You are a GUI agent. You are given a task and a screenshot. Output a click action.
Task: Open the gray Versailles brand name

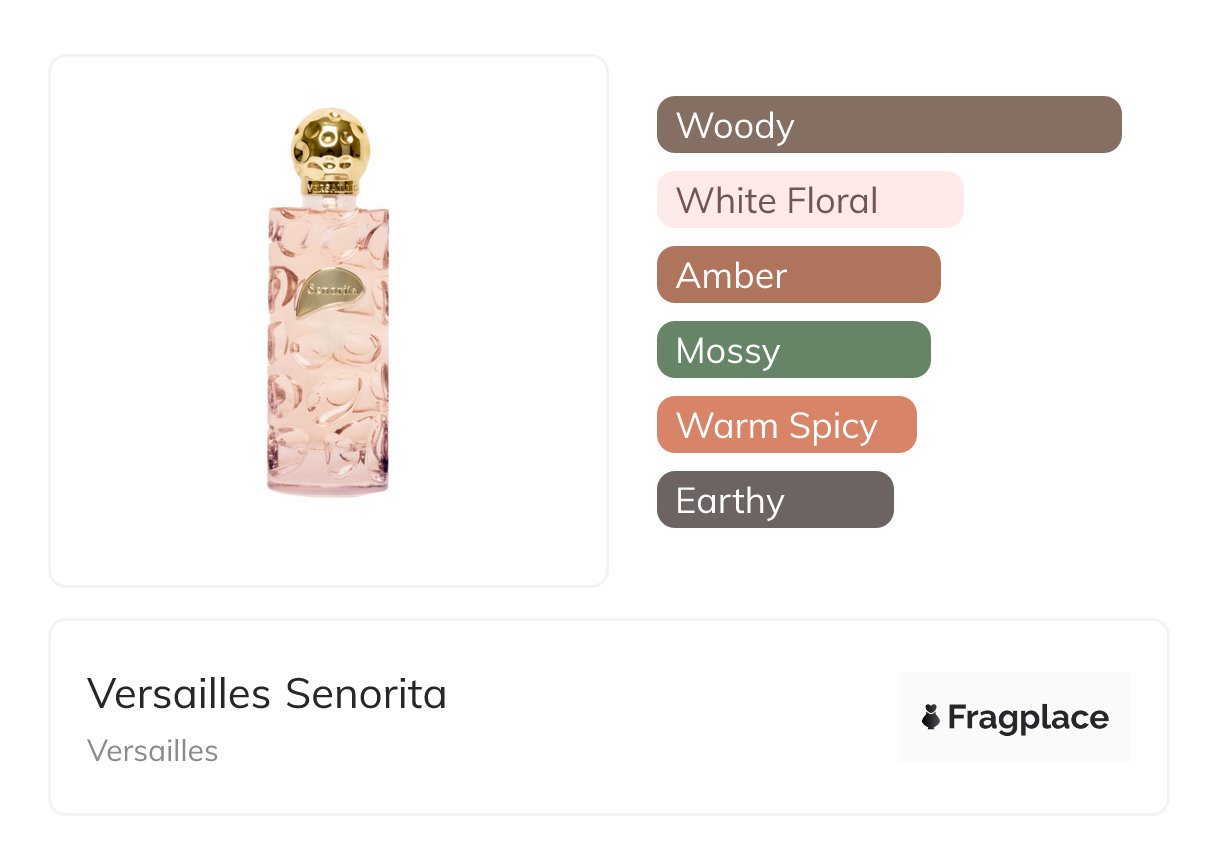click(x=153, y=750)
